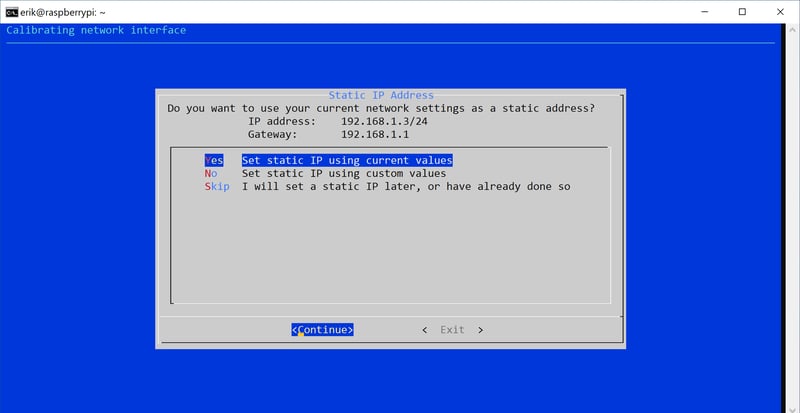Click the Continue button
This screenshot has width=800, height=413.
pyautogui.click(x=322, y=330)
